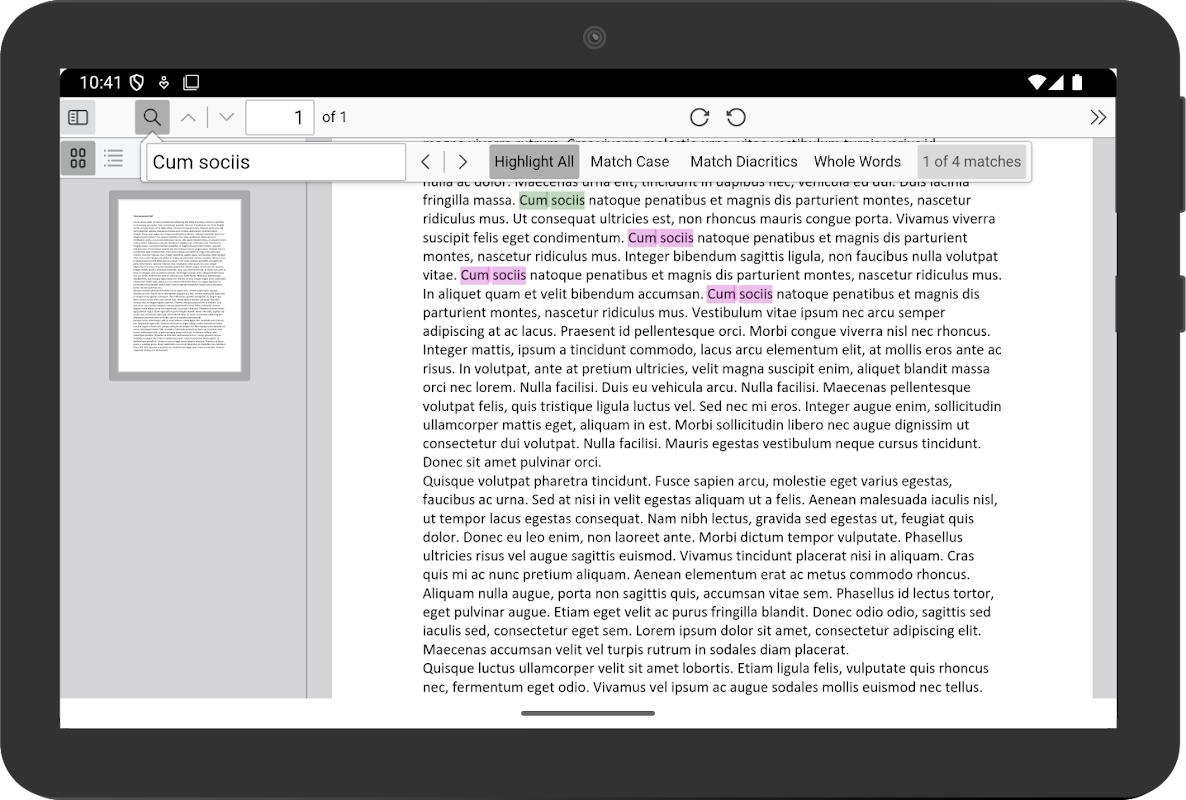Go to previous page with the up arrow
The image size is (1186, 800).
point(188,117)
